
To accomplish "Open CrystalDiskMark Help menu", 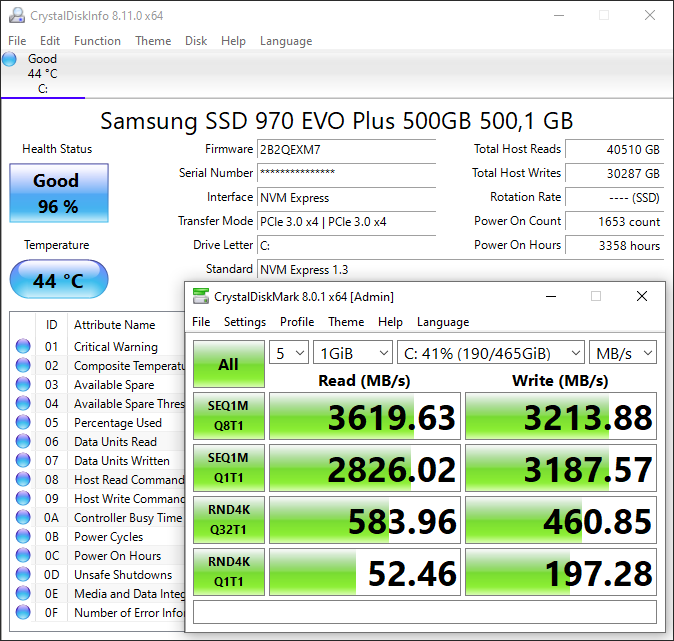I will (390, 322).
